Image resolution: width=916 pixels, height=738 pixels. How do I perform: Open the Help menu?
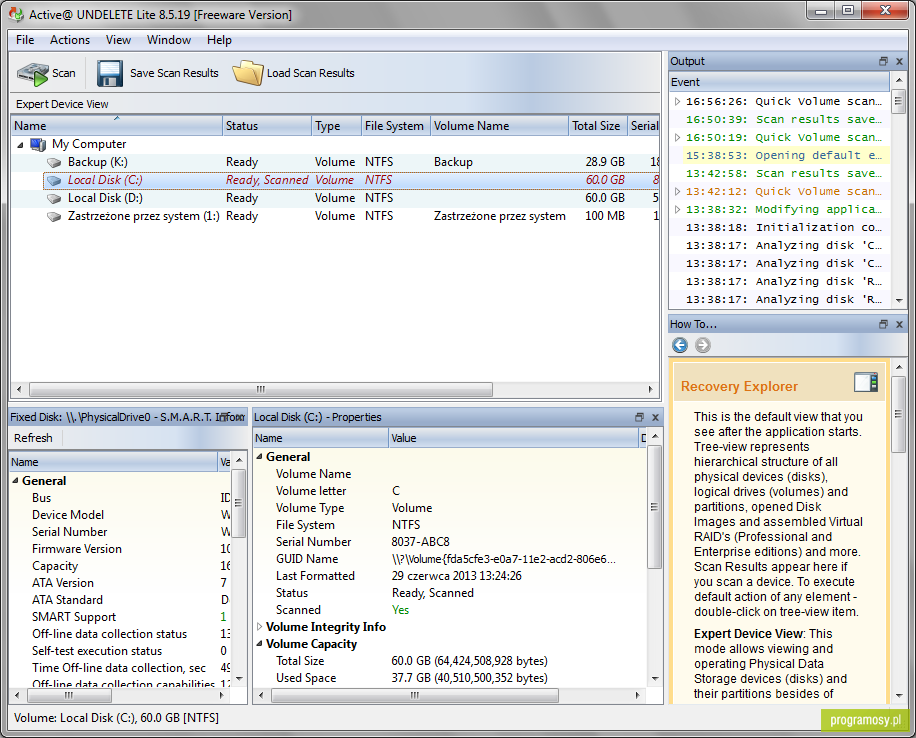click(220, 40)
